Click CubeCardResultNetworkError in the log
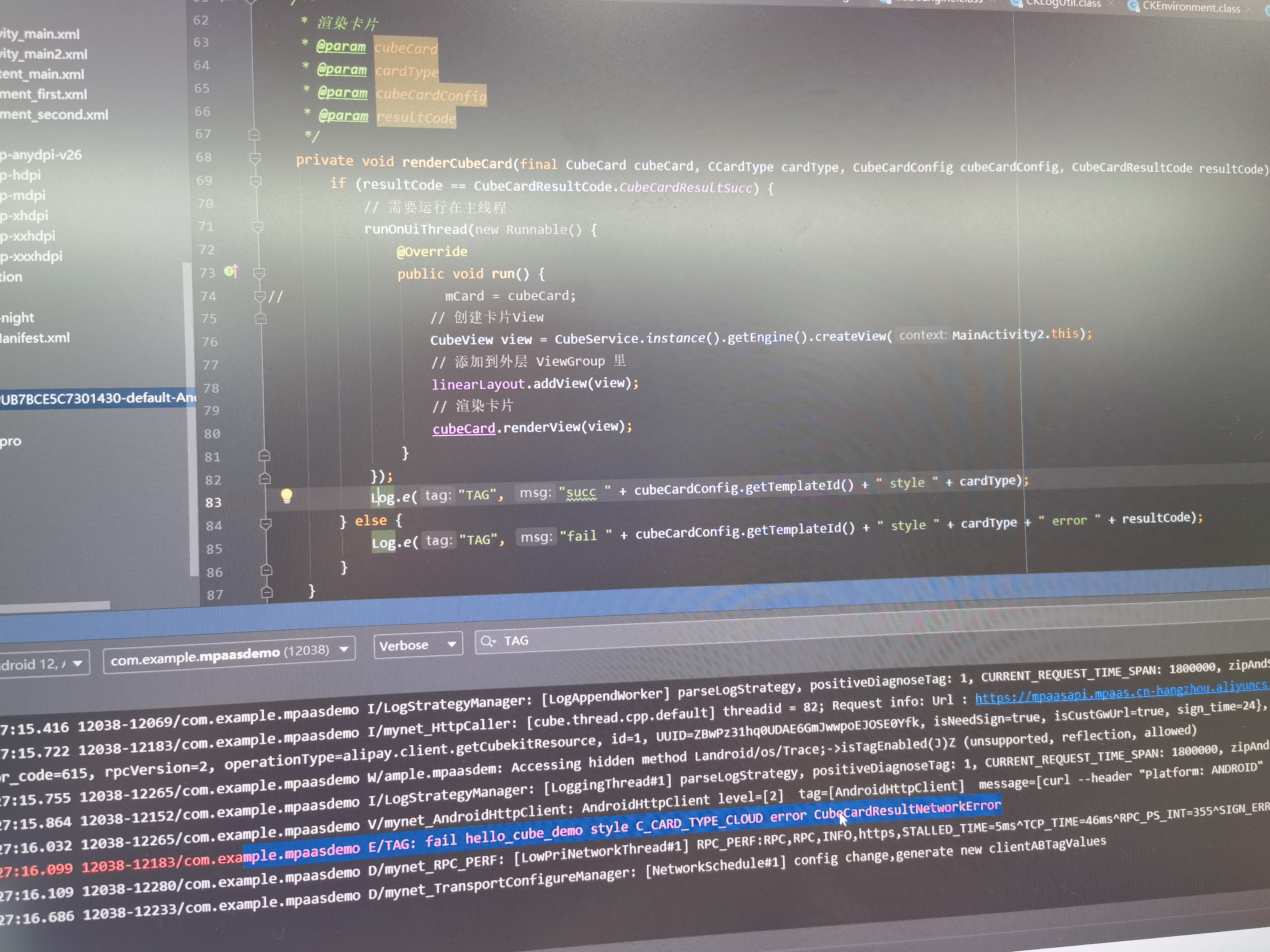Image resolution: width=1270 pixels, height=952 pixels. pyautogui.click(x=907, y=810)
